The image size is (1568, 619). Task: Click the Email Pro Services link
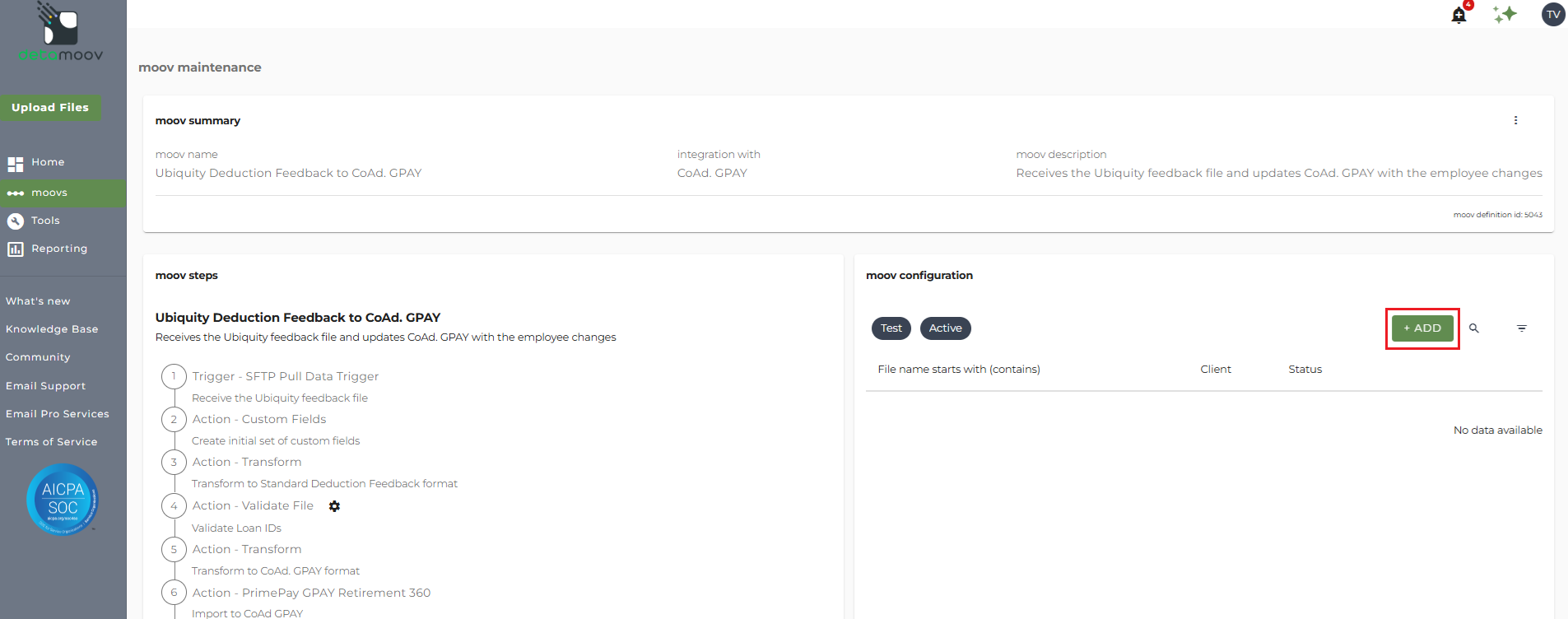pos(58,414)
